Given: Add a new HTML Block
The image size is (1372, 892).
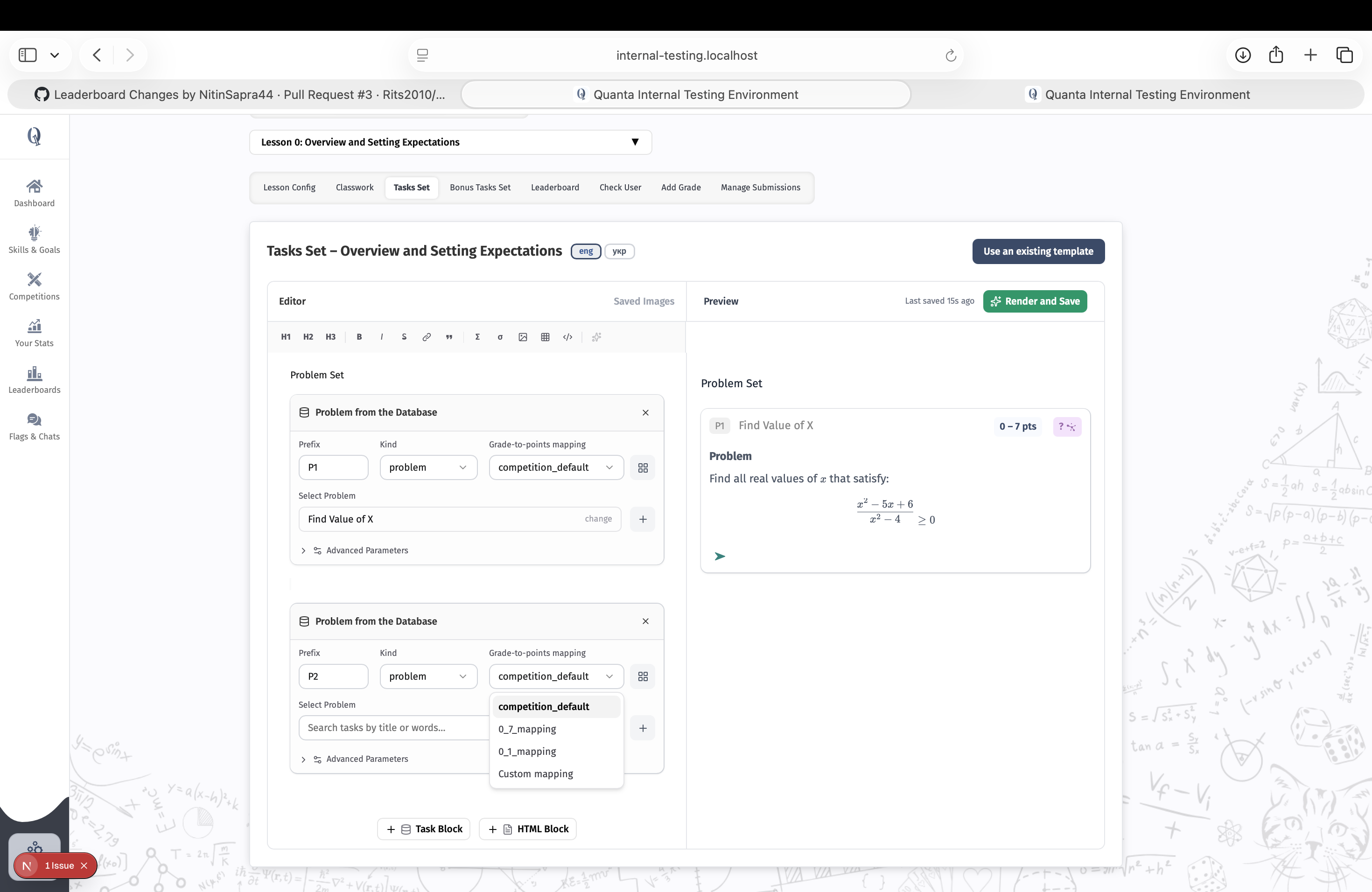Looking at the screenshot, I should [x=527, y=829].
